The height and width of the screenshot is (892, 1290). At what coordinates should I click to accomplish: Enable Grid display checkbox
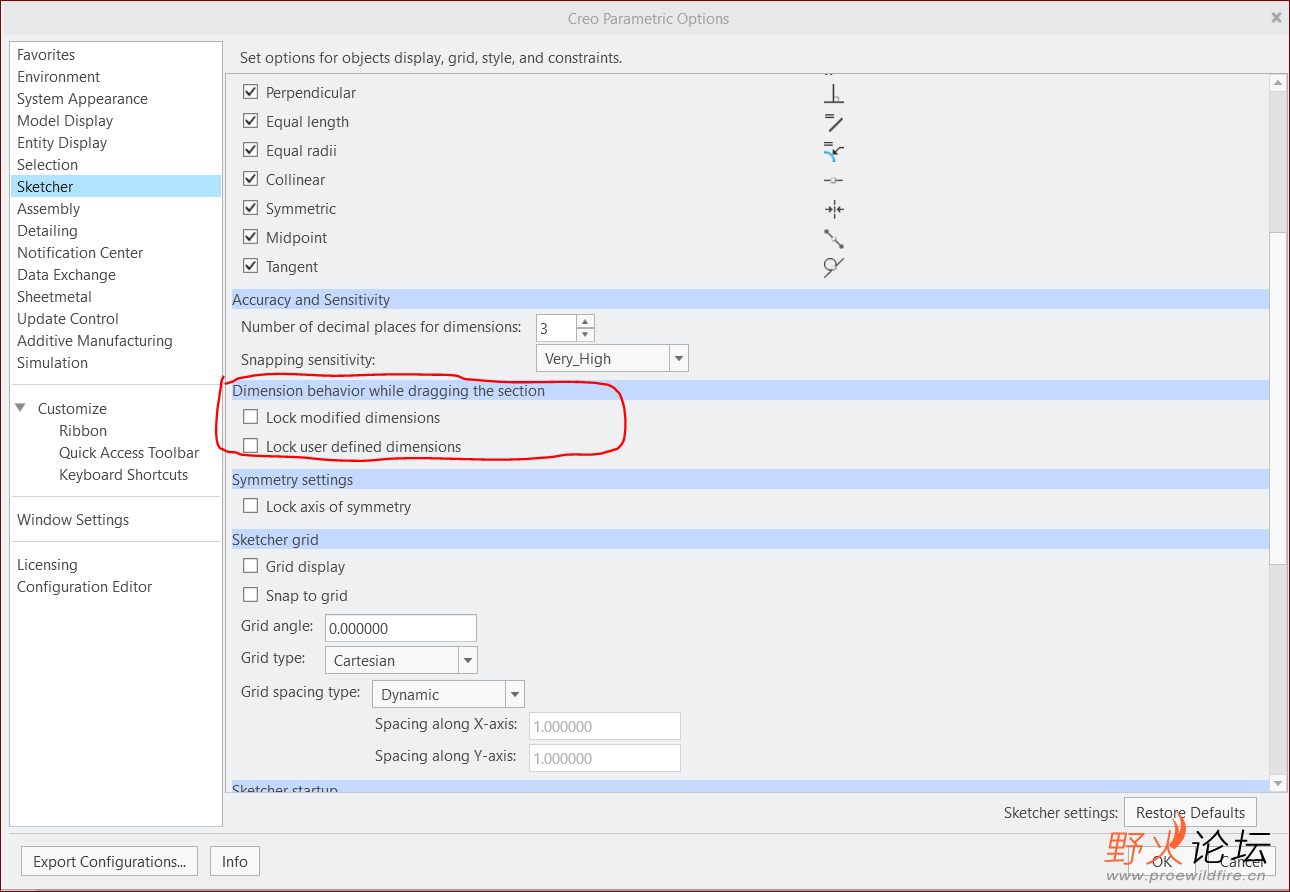(x=251, y=566)
